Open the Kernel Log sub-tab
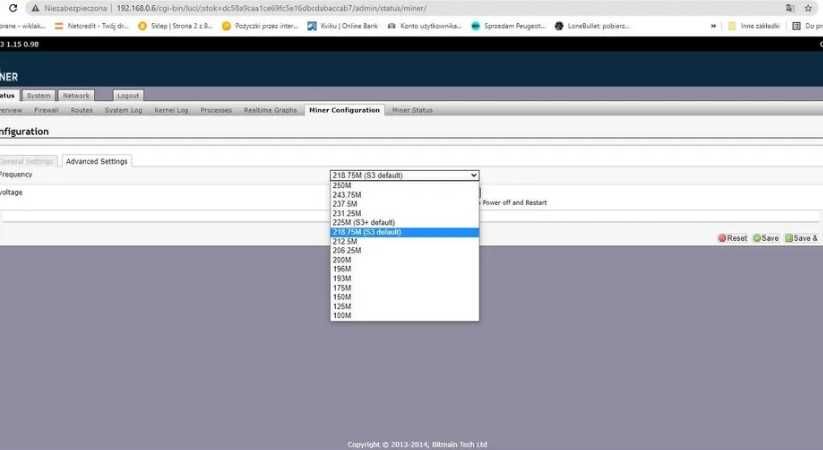Viewport: 823px width, 450px height. coord(171,110)
